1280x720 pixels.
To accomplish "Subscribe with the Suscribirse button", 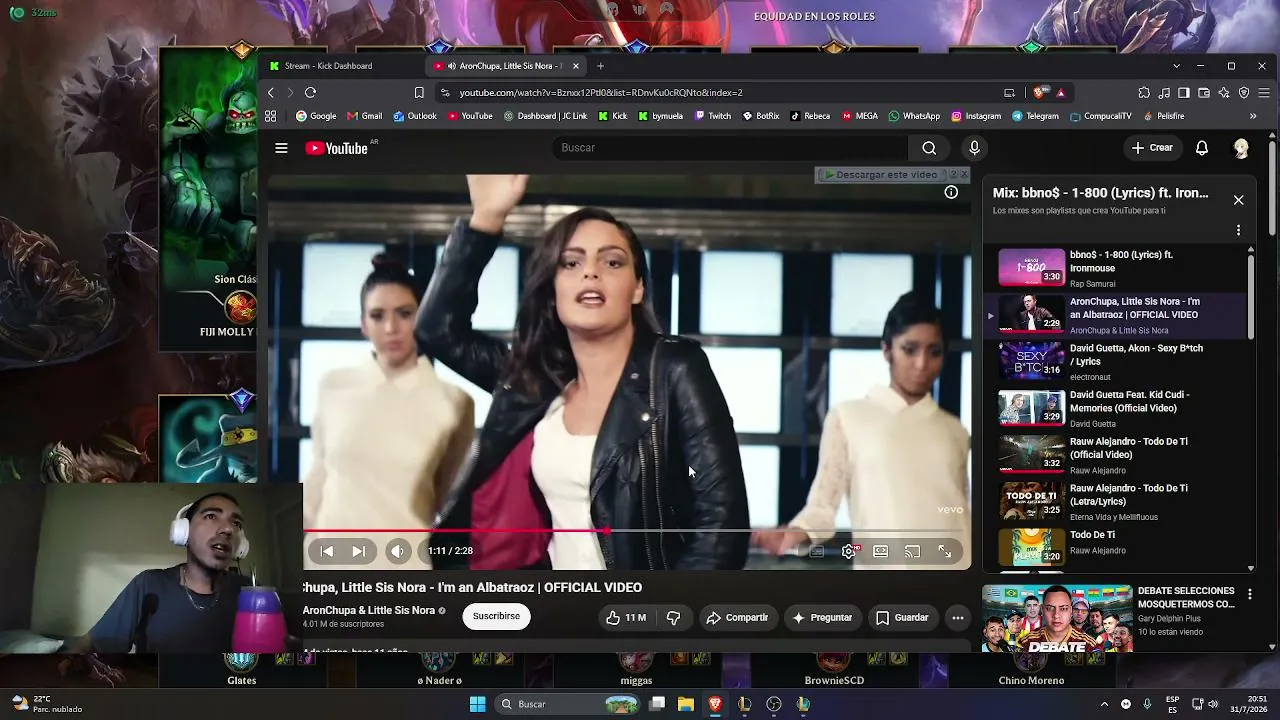I will tap(496, 617).
